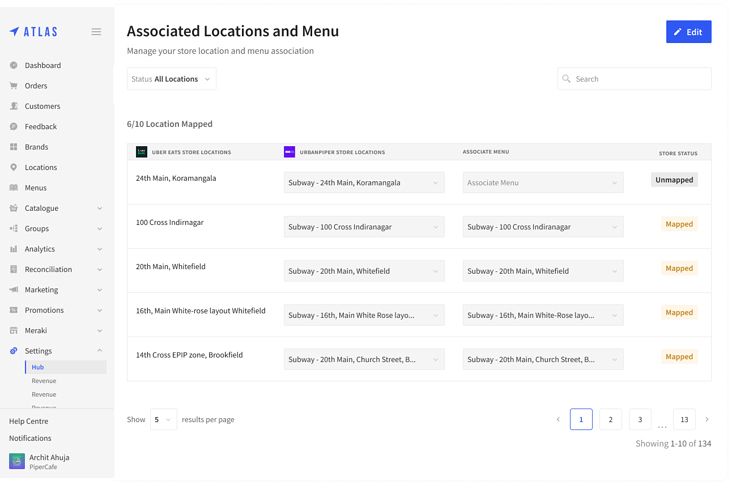Collapse the Settings submenu
The width and height of the screenshot is (732, 485).
point(99,351)
